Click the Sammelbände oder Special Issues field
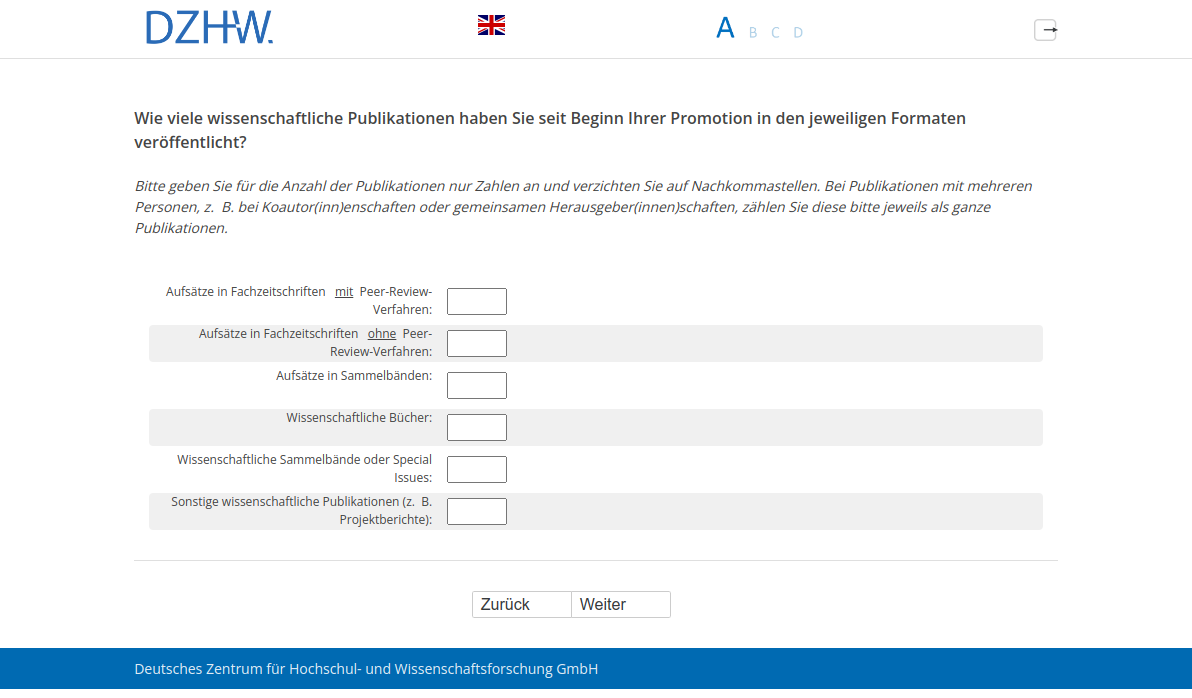The width and height of the screenshot is (1192, 698). coord(476,469)
